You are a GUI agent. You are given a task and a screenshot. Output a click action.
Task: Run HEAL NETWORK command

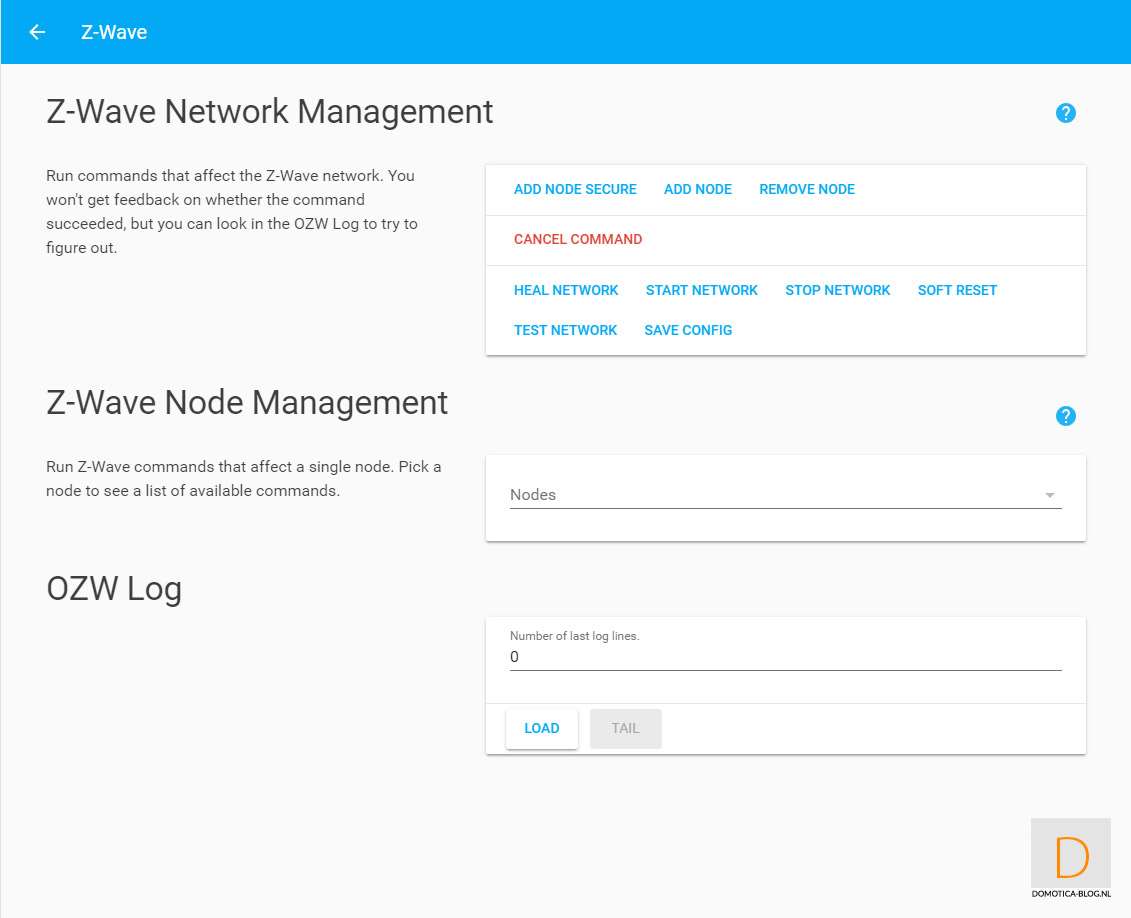566,290
